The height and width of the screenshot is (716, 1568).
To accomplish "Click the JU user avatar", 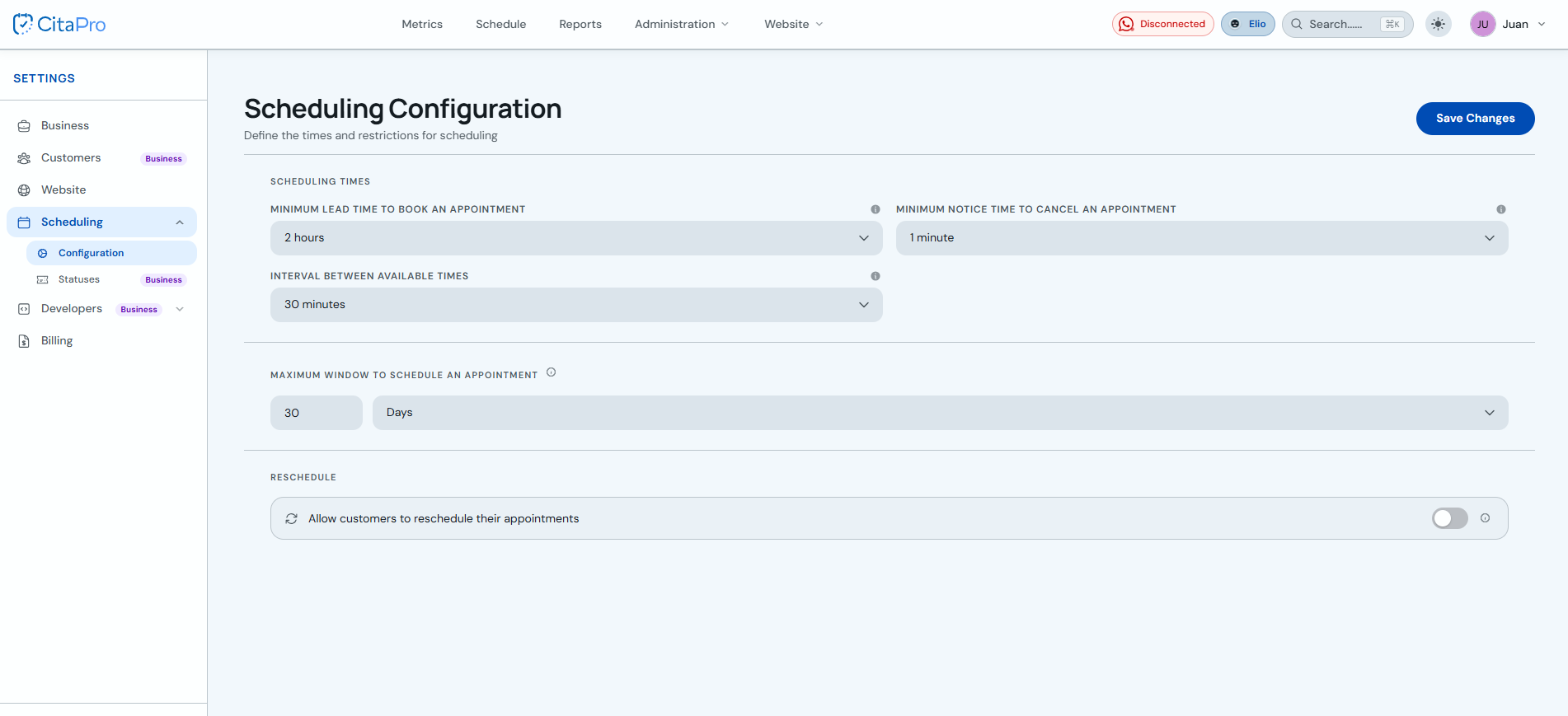I will coord(1482,24).
